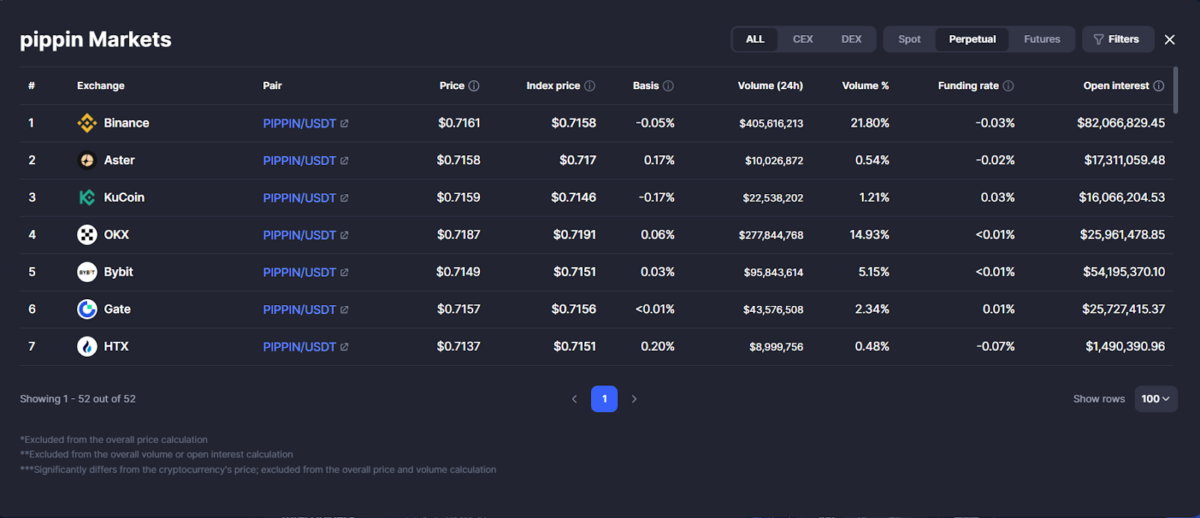Image resolution: width=1200 pixels, height=518 pixels.
Task: Click the Gate exchange name
Action: pyautogui.click(x=117, y=309)
